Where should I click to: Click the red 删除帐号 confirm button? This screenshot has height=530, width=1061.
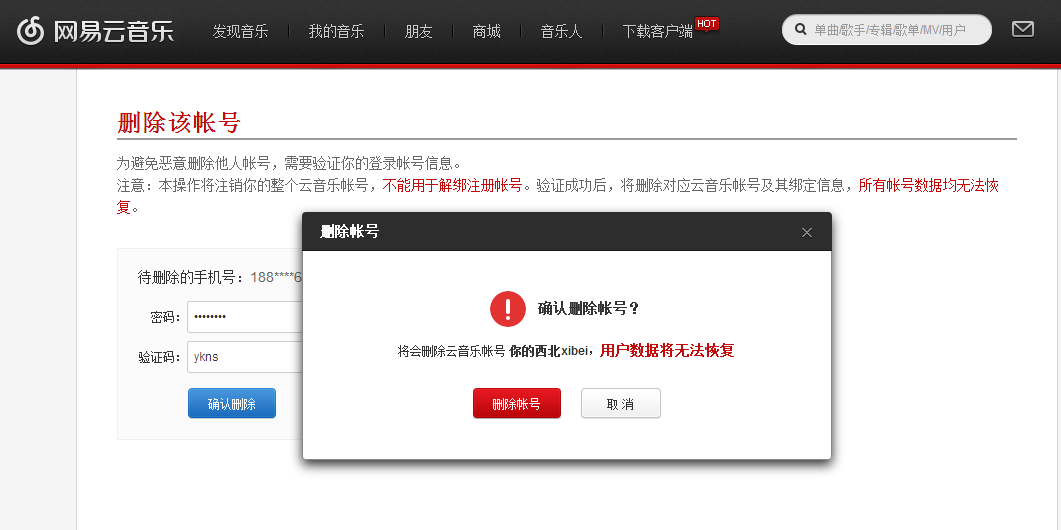pos(517,403)
